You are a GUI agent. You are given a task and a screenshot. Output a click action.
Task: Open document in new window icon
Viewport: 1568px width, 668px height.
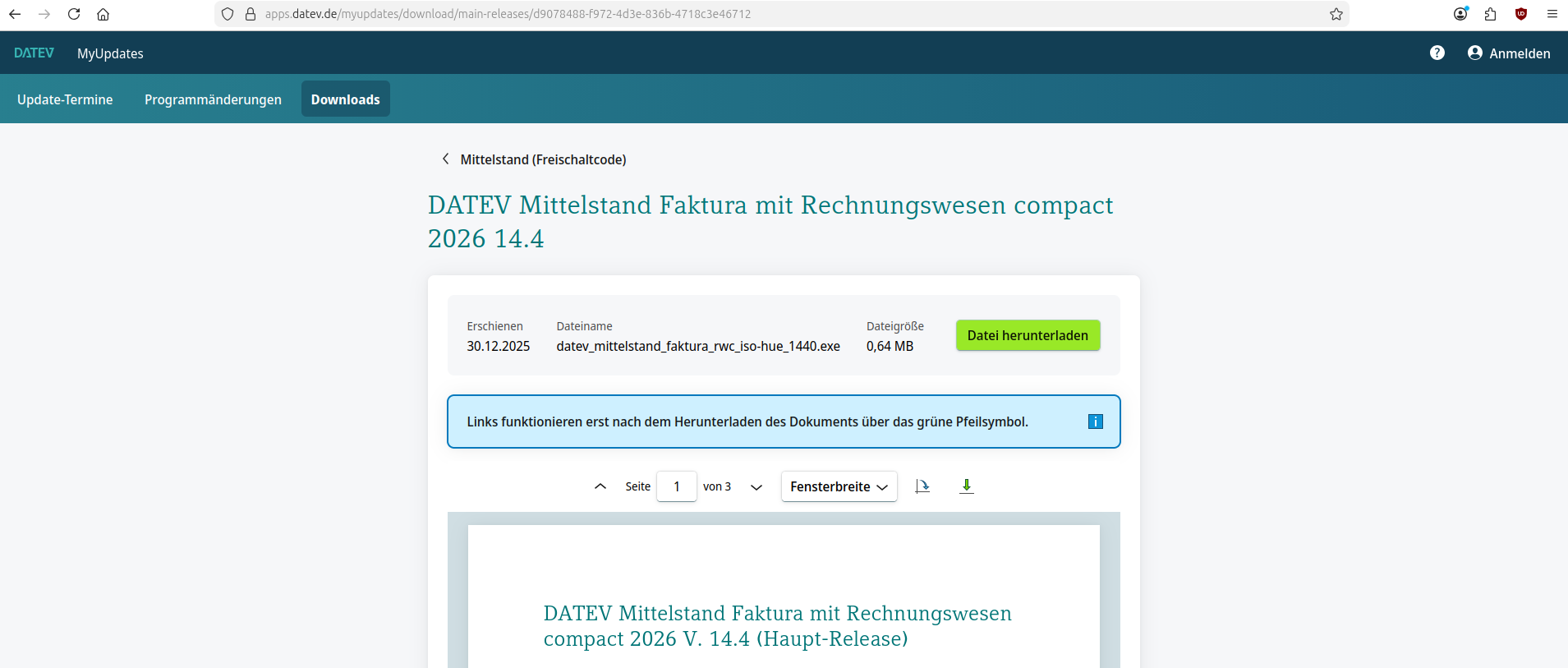[922, 486]
